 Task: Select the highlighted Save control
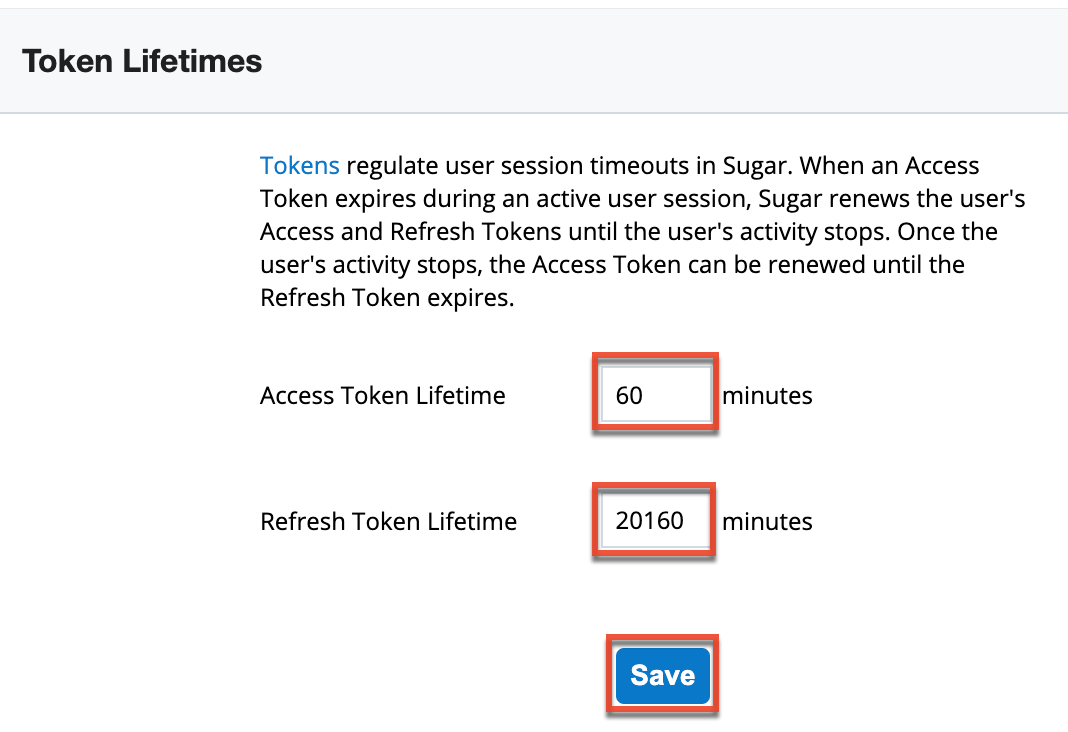(x=662, y=675)
